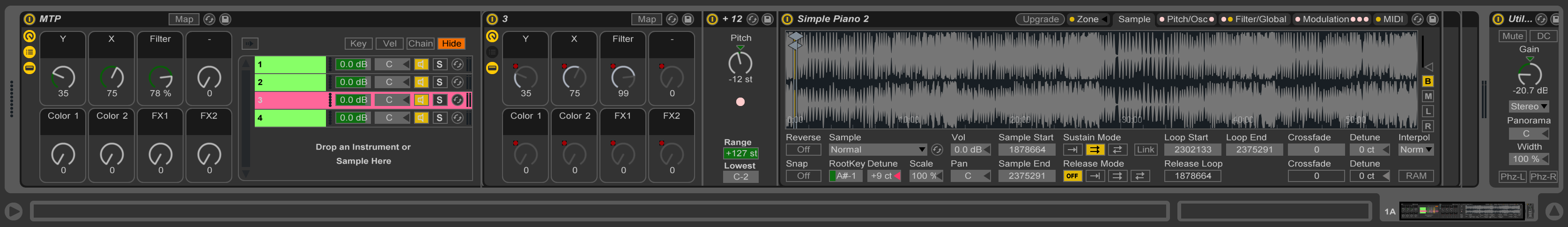Screen dimensions: 1568x227
Task: Solo chain 3
Action: coord(439,100)
